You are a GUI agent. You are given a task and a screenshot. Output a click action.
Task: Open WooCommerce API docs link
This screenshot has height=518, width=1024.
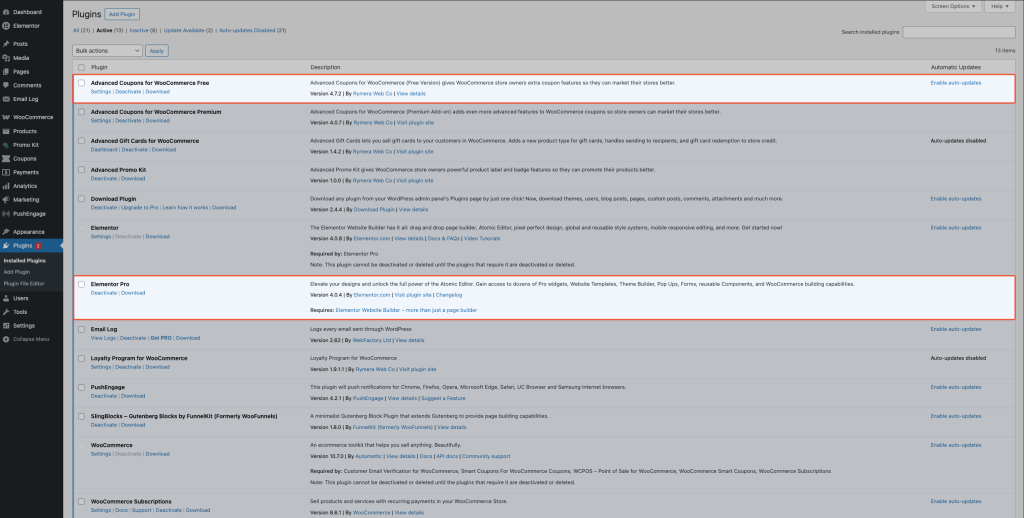click(x=447, y=456)
